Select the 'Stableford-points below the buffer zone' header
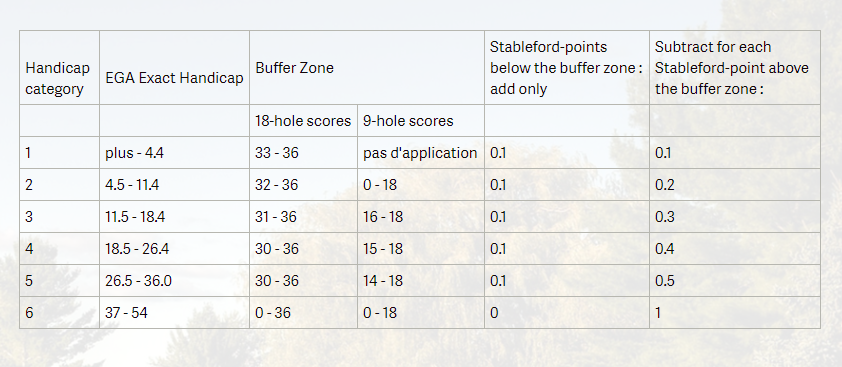Screen dimensions: 842x367 click(567, 68)
